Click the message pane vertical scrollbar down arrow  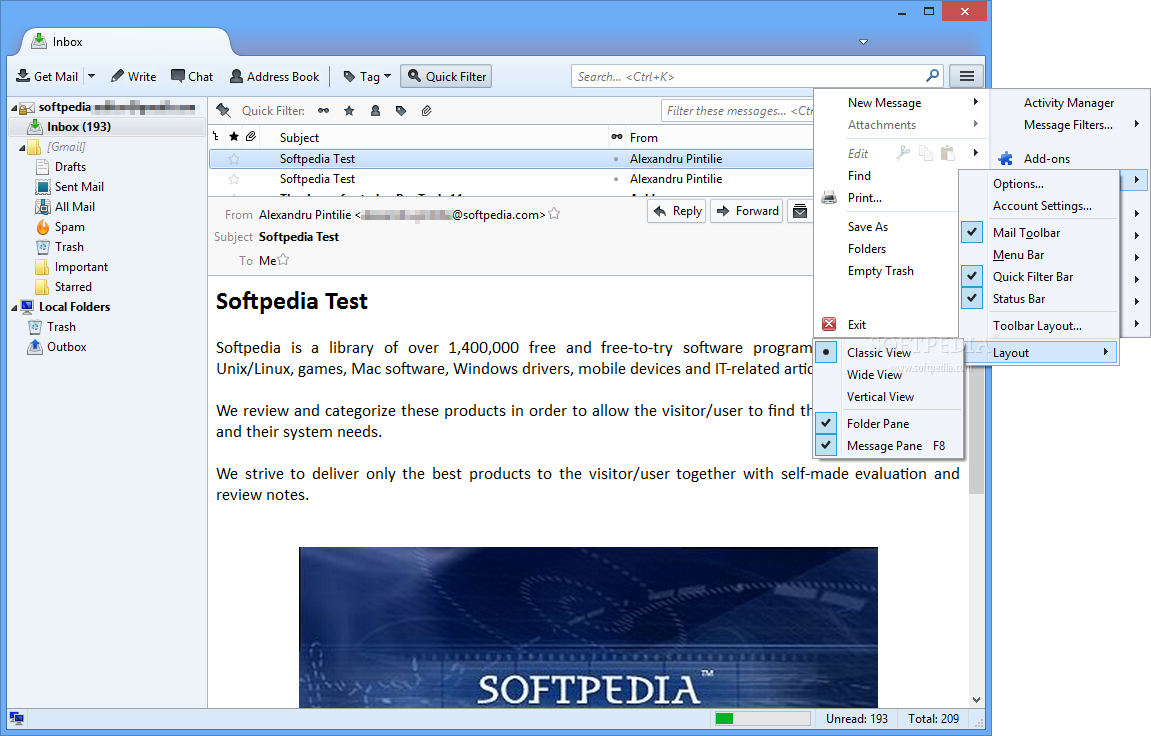tap(976, 700)
